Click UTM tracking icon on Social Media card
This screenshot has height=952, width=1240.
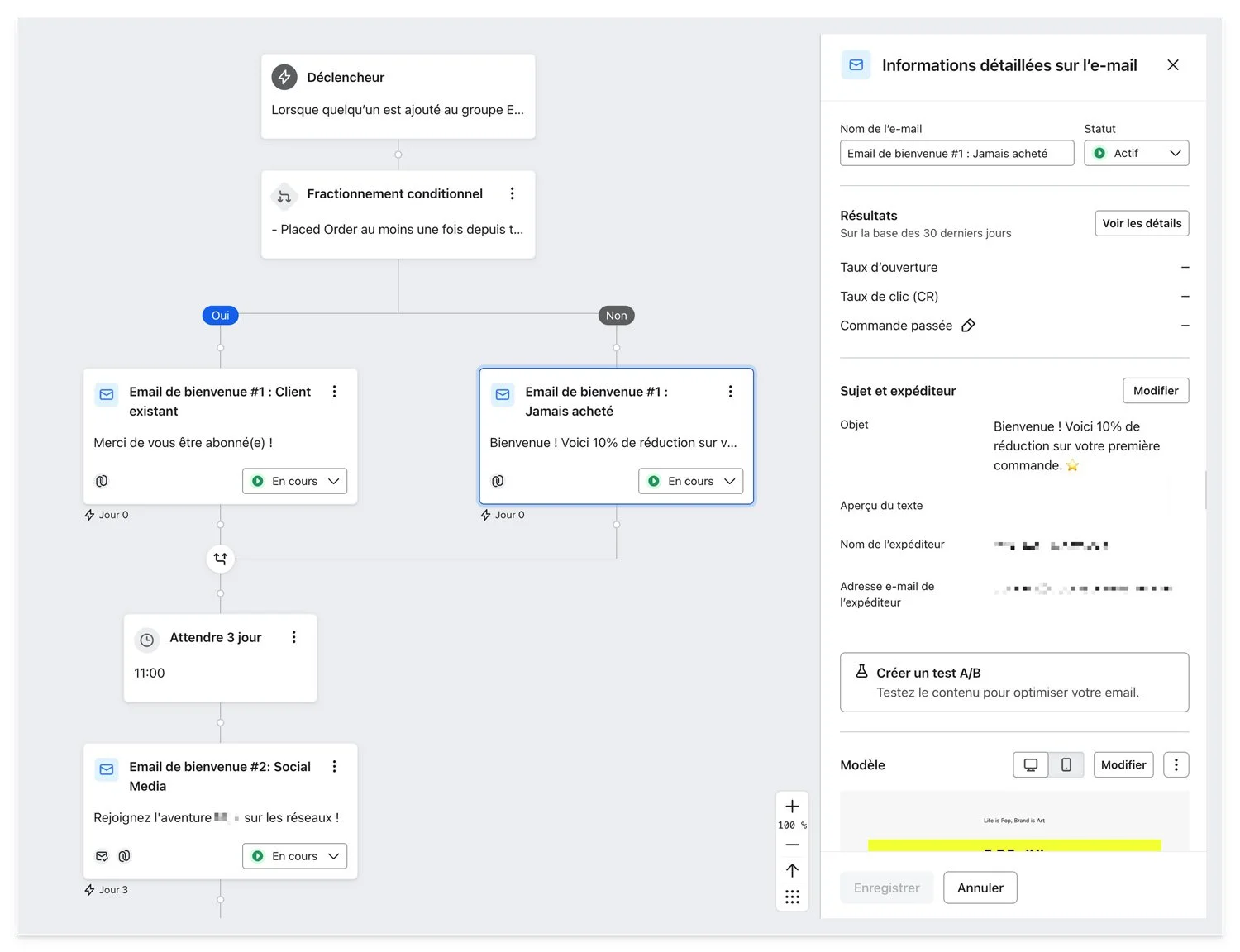124,856
